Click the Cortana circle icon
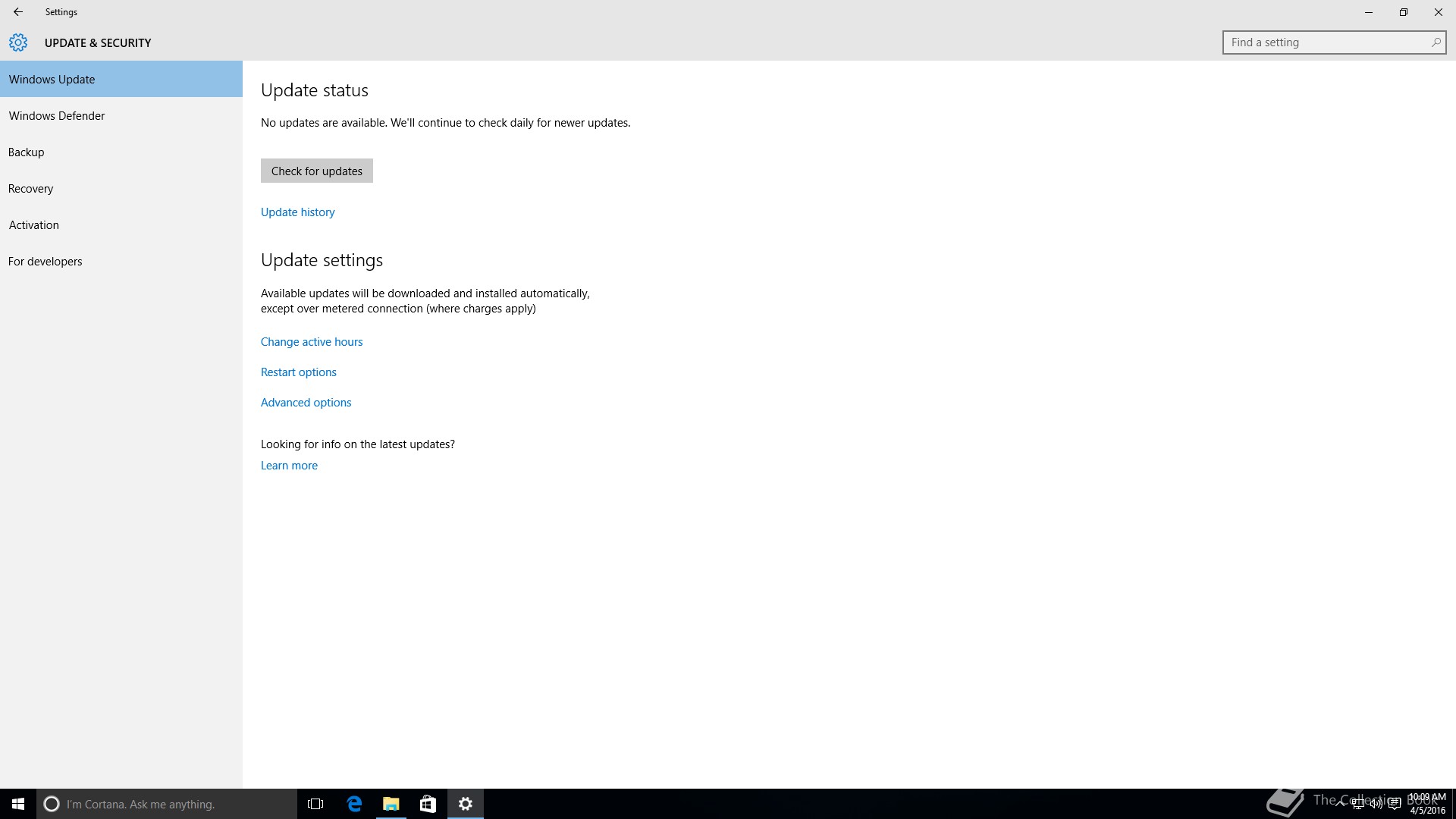 pos(51,804)
